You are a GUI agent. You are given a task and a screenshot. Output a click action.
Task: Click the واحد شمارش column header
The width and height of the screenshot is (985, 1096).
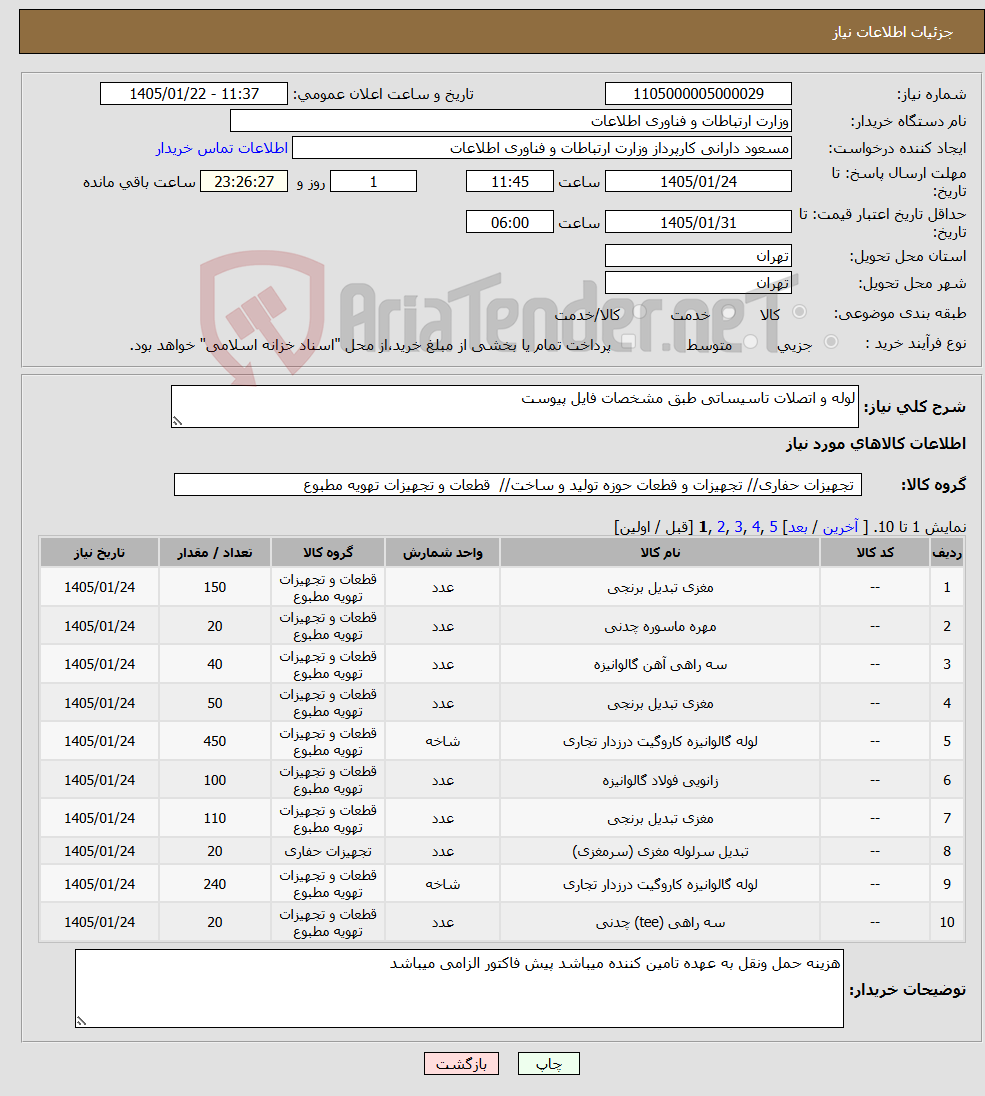[x=443, y=552]
